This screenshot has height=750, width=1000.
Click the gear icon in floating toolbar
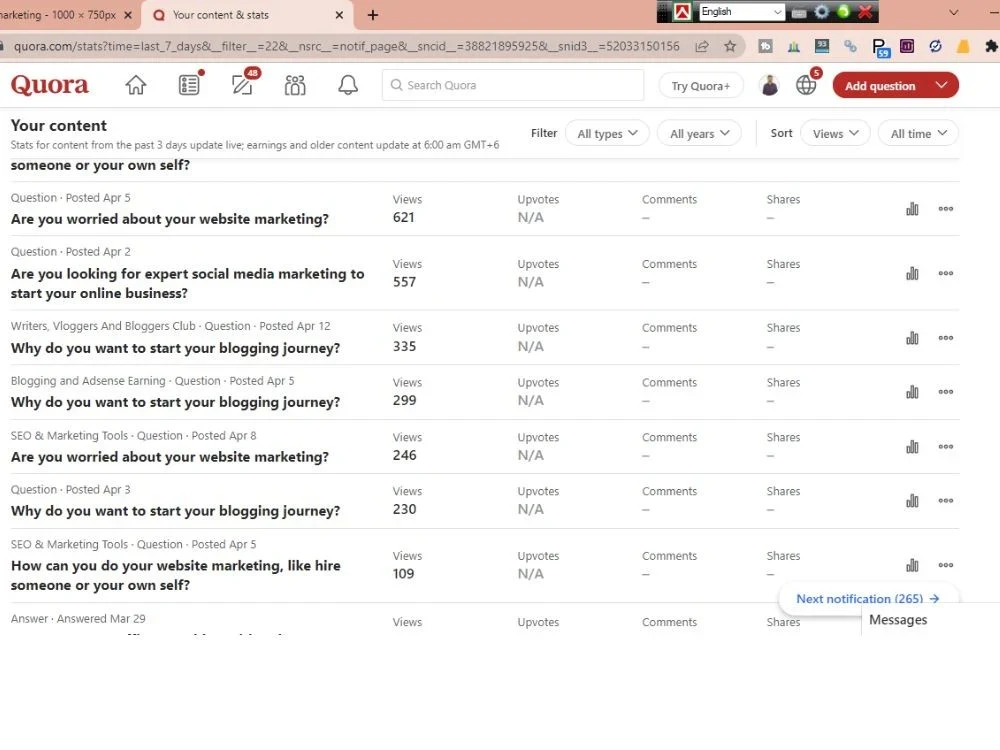tap(821, 11)
